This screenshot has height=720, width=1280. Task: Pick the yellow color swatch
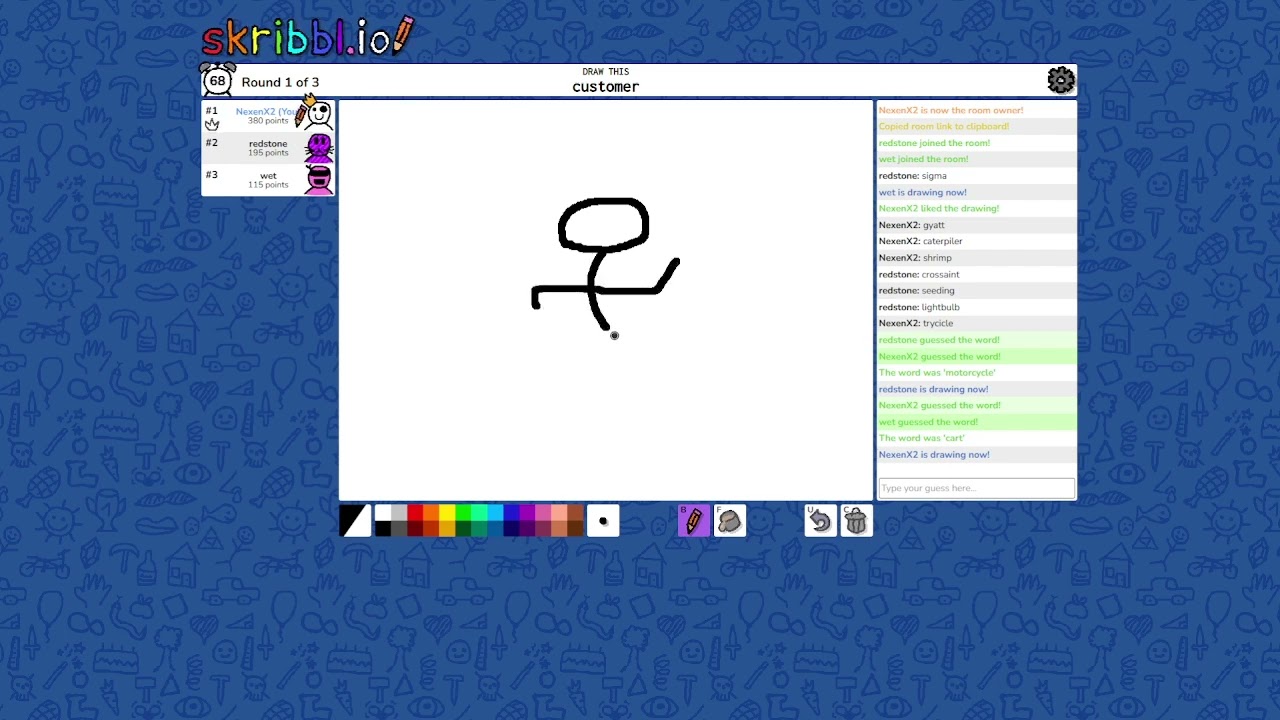(x=447, y=513)
